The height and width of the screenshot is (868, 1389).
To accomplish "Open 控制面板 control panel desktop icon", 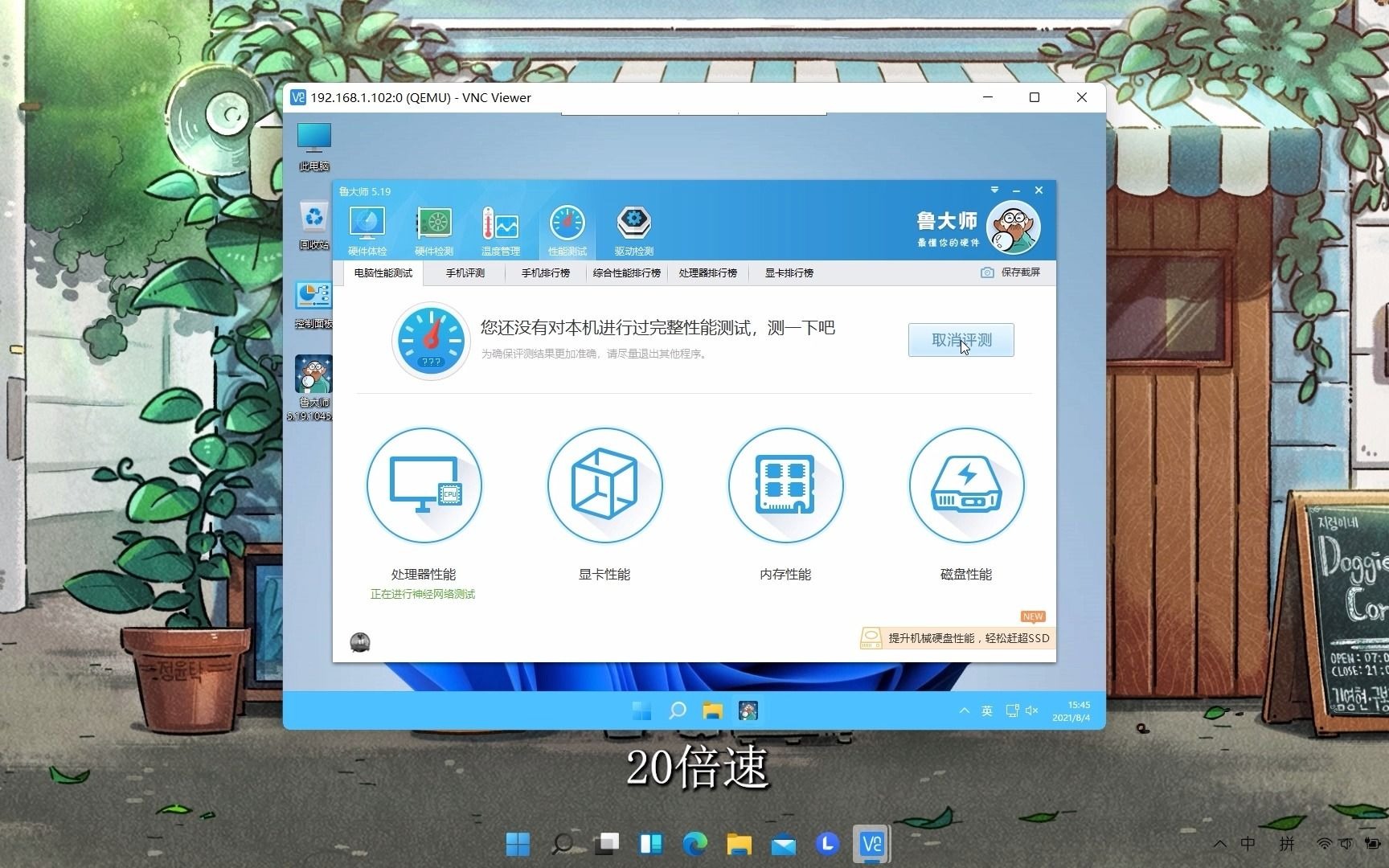I will click(313, 305).
